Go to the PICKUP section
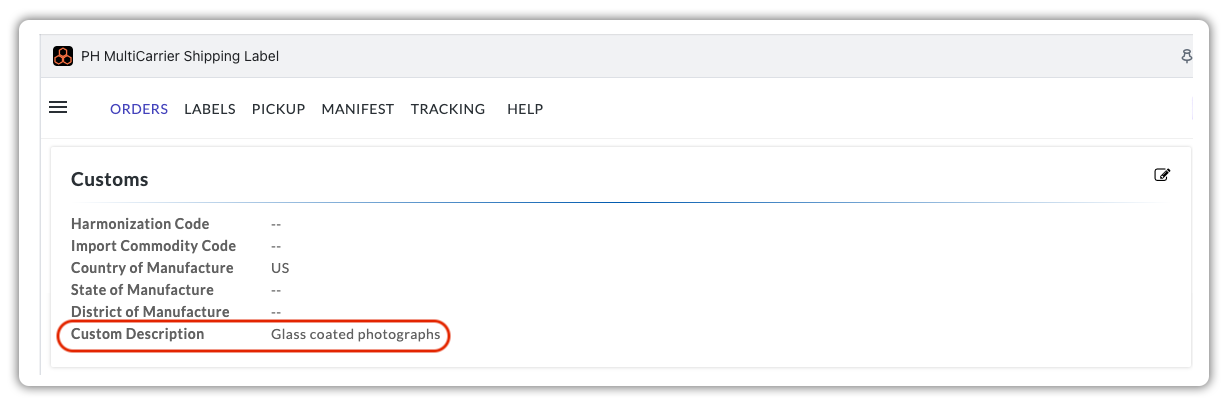 pyautogui.click(x=279, y=109)
